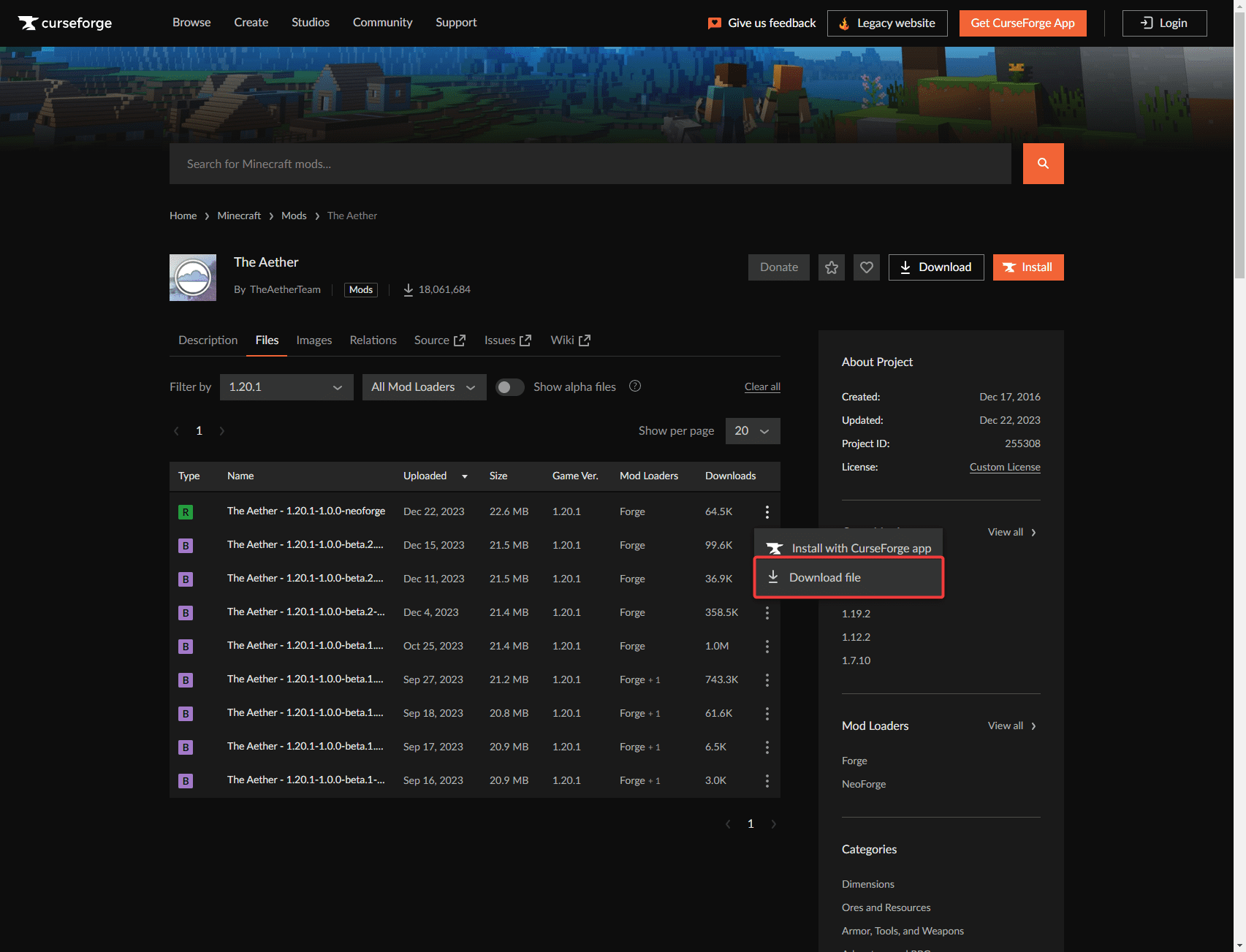Screen dimensions: 1246x952
Task: Open the Wiki external link tab
Action: (570, 340)
